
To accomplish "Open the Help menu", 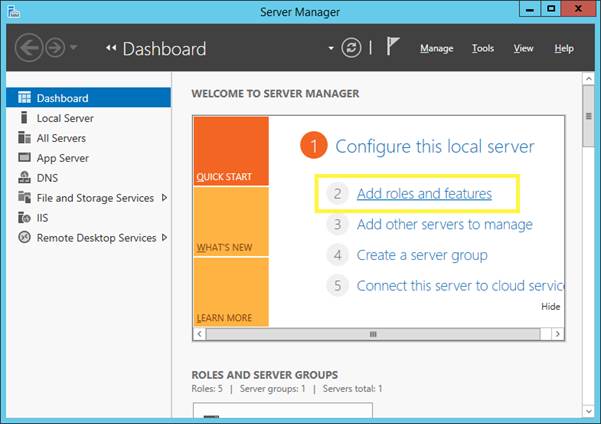I will 564,48.
